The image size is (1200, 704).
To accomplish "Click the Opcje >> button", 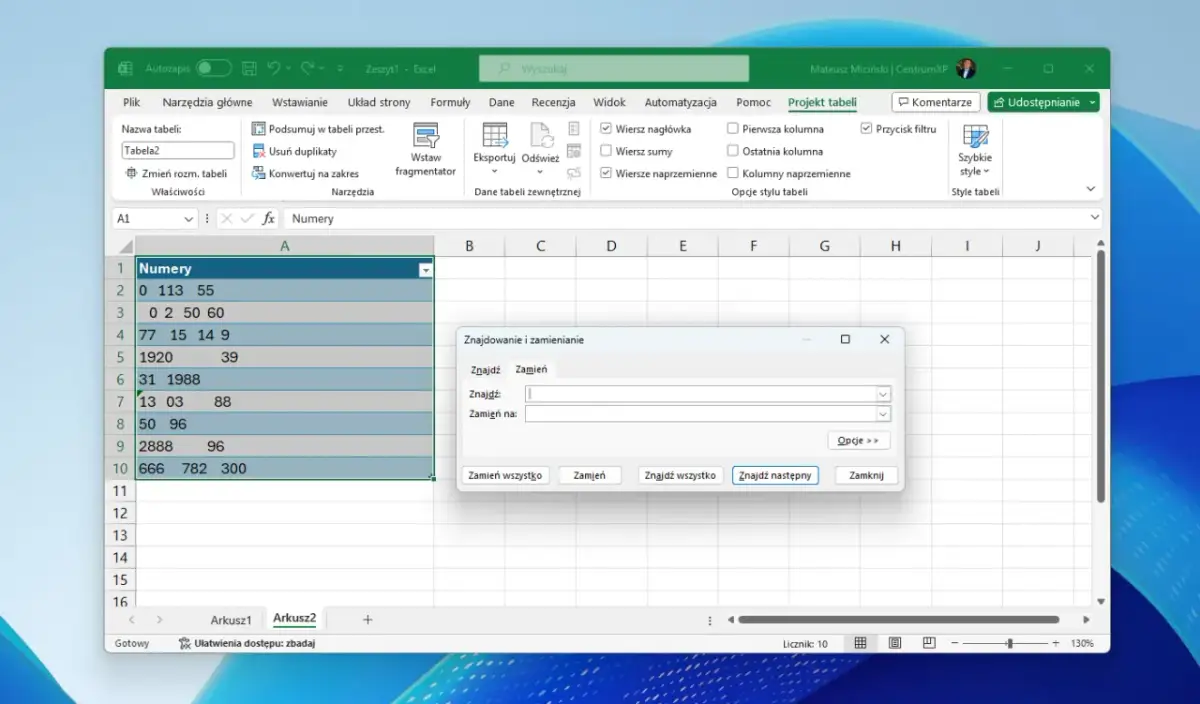I will click(x=858, y=440).
